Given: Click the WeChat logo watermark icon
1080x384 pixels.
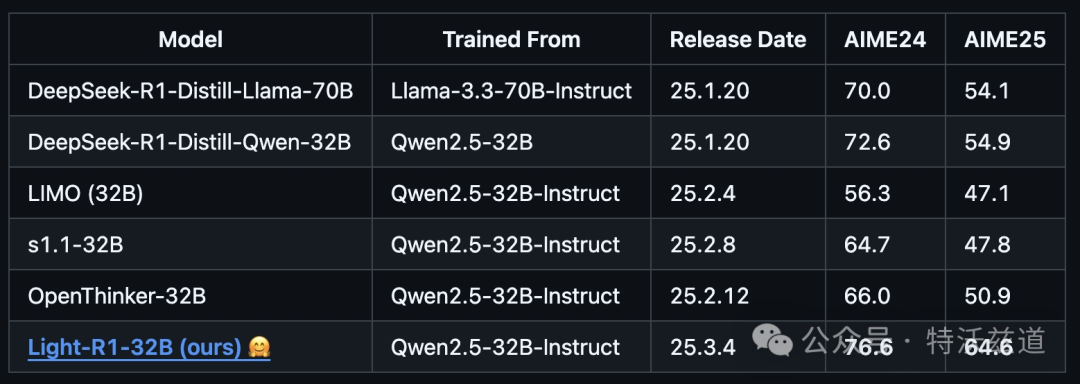Looking at the screenshot, I should click(772, 341).
